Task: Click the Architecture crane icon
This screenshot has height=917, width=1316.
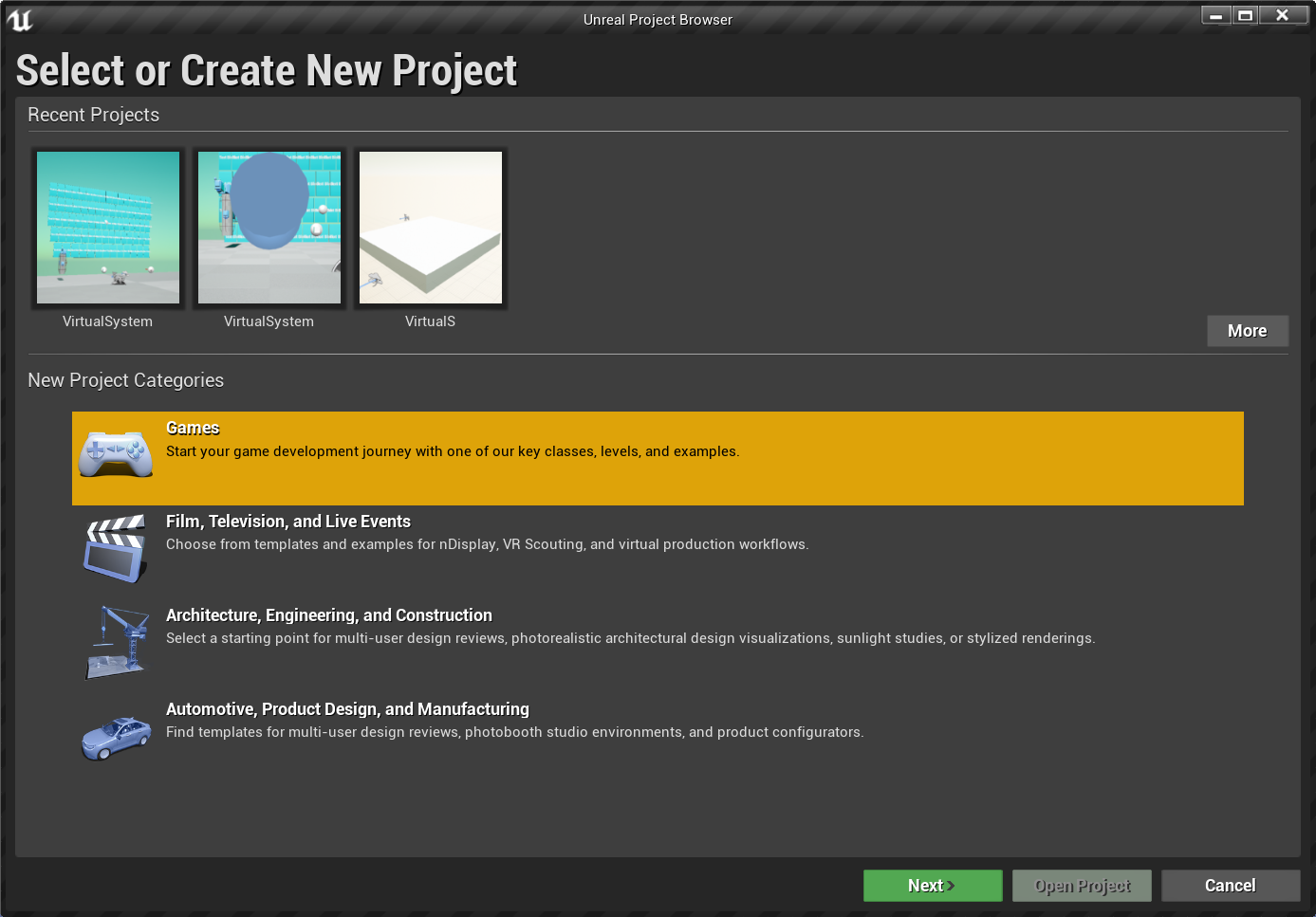Action: (x=118, y=642)
